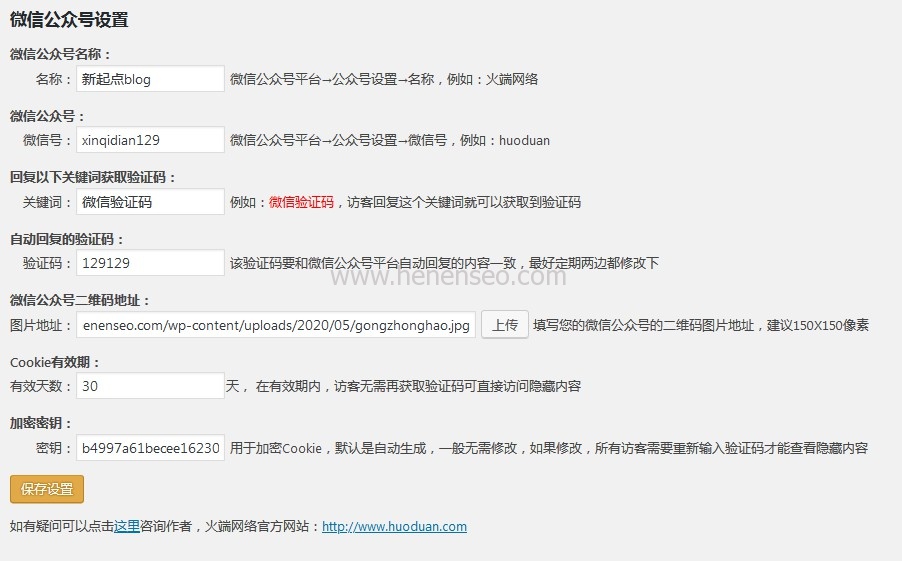
Task: Click the hint about 建议150X150像素
Action: (x=701, y=325)
